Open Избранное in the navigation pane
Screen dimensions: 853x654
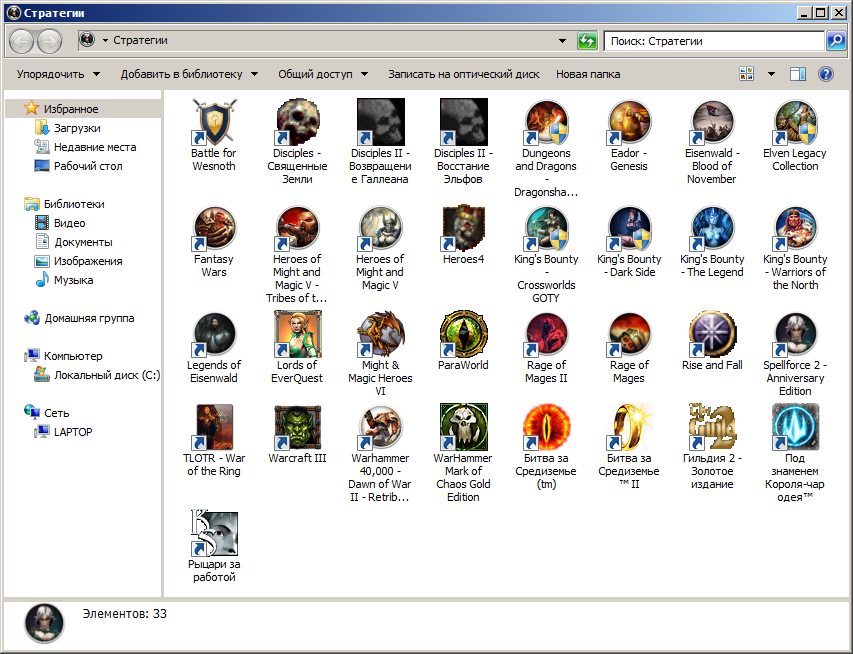click(x=71, y=109)
